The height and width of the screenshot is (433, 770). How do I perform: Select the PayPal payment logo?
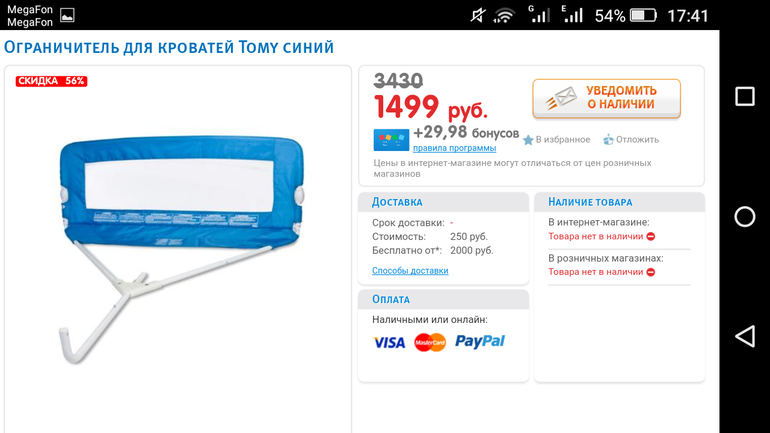480,341
